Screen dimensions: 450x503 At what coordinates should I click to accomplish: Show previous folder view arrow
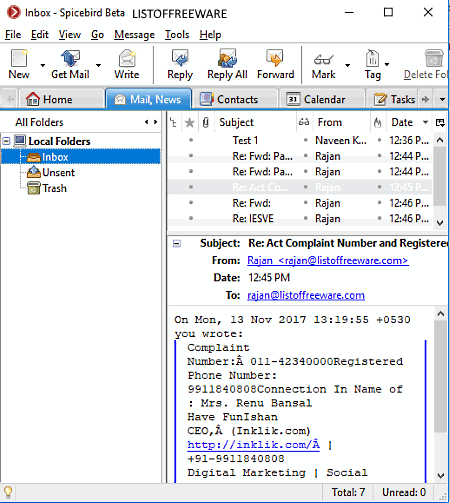click(x=147, y=122)
